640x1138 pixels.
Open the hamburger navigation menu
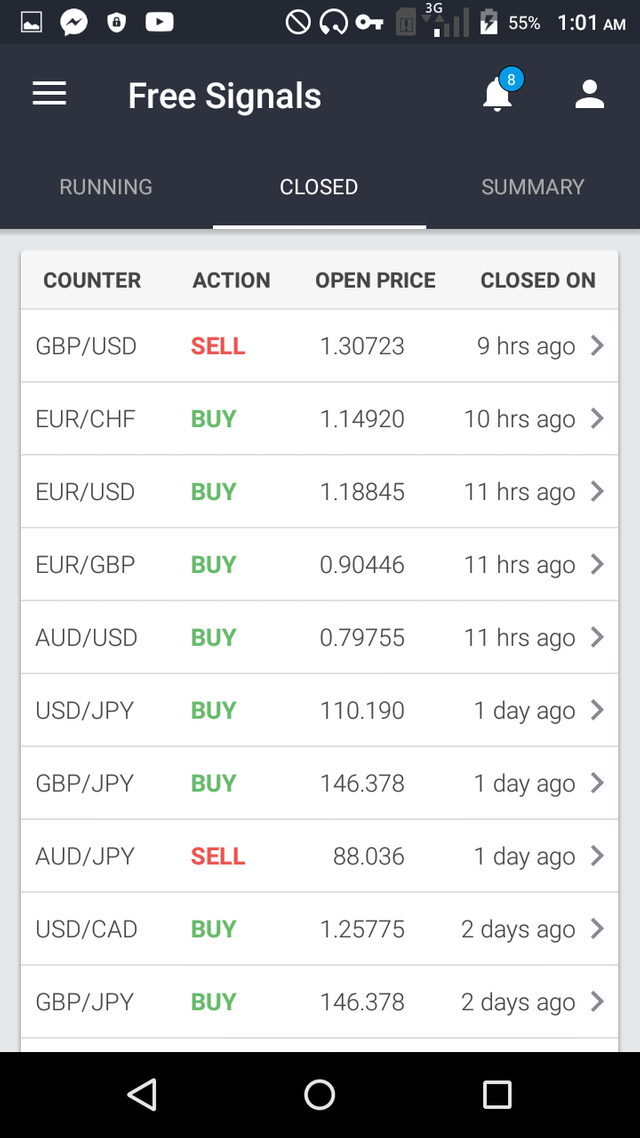(49, 94)
